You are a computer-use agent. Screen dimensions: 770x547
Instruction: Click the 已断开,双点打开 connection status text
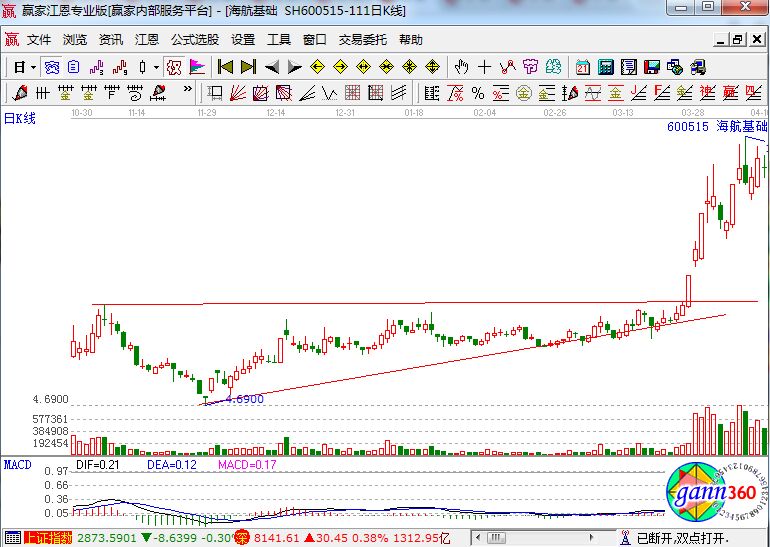tap(685, 538)
